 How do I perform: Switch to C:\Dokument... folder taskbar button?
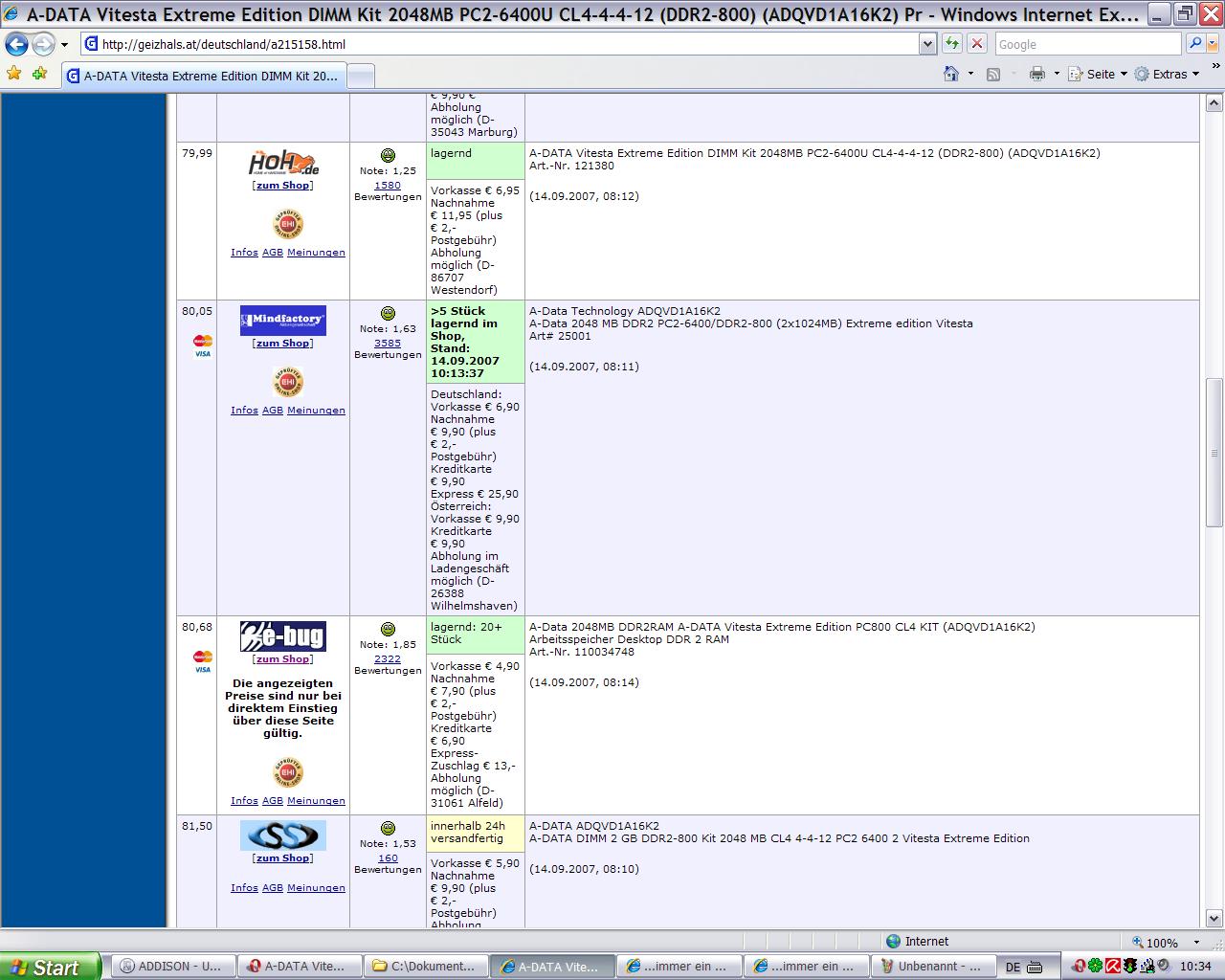[427, 967]
